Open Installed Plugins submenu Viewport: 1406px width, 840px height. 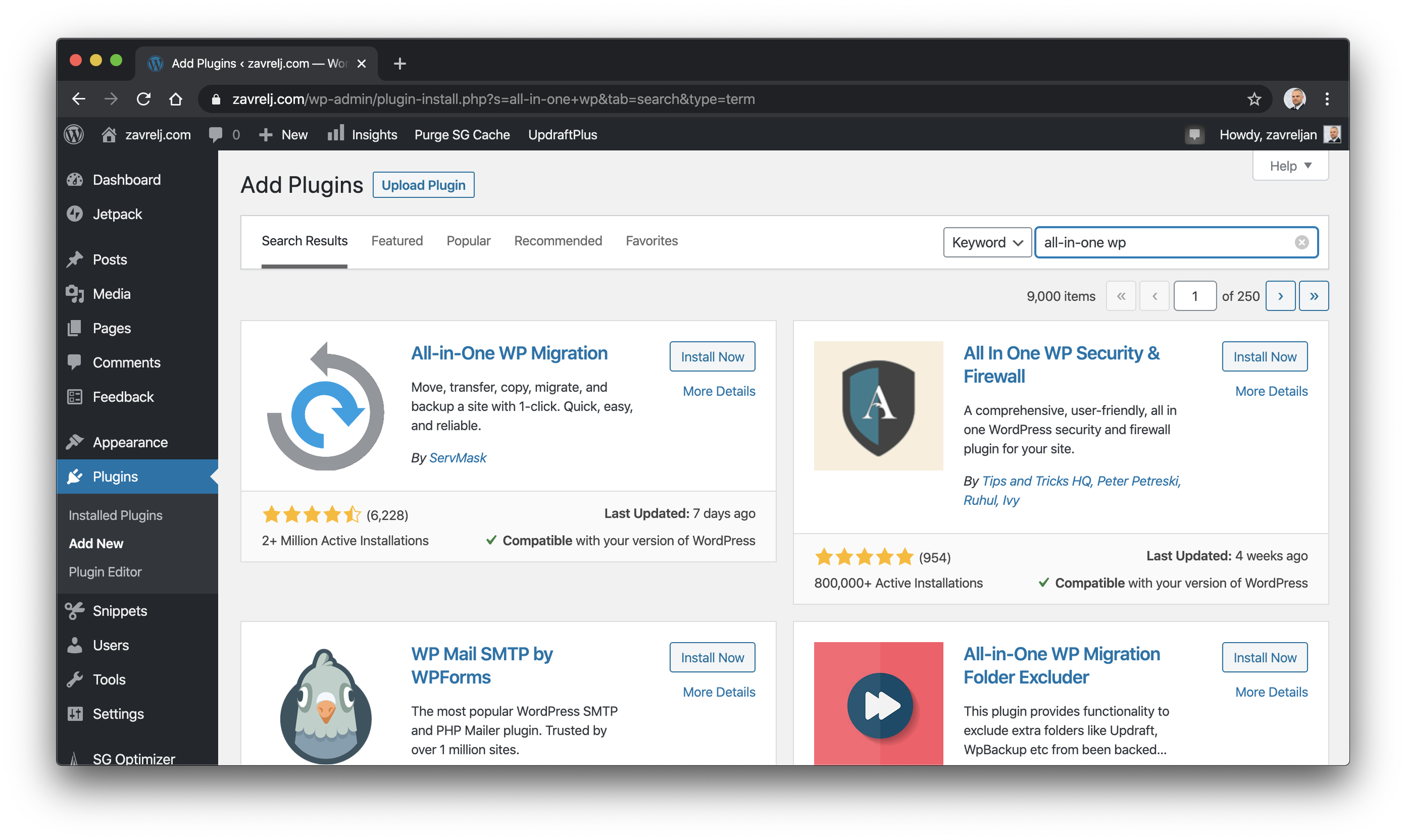[x=115, y=515]
